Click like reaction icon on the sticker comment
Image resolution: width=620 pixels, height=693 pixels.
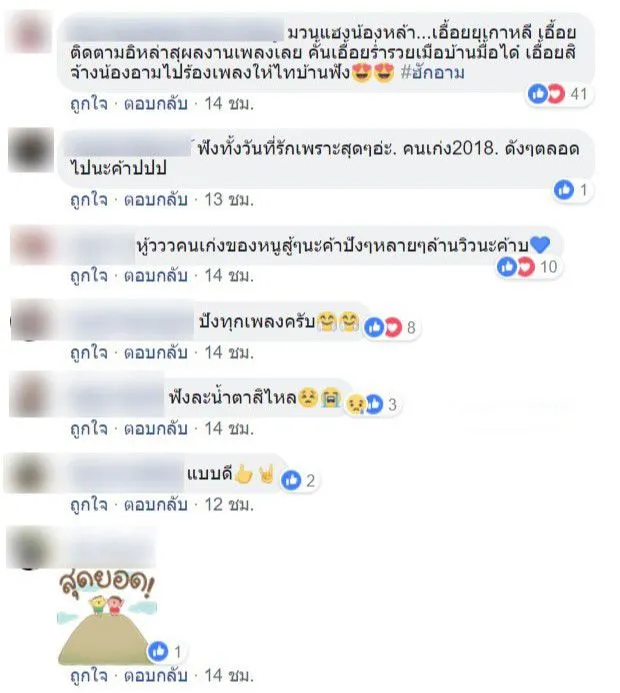(x=158, y=651)
